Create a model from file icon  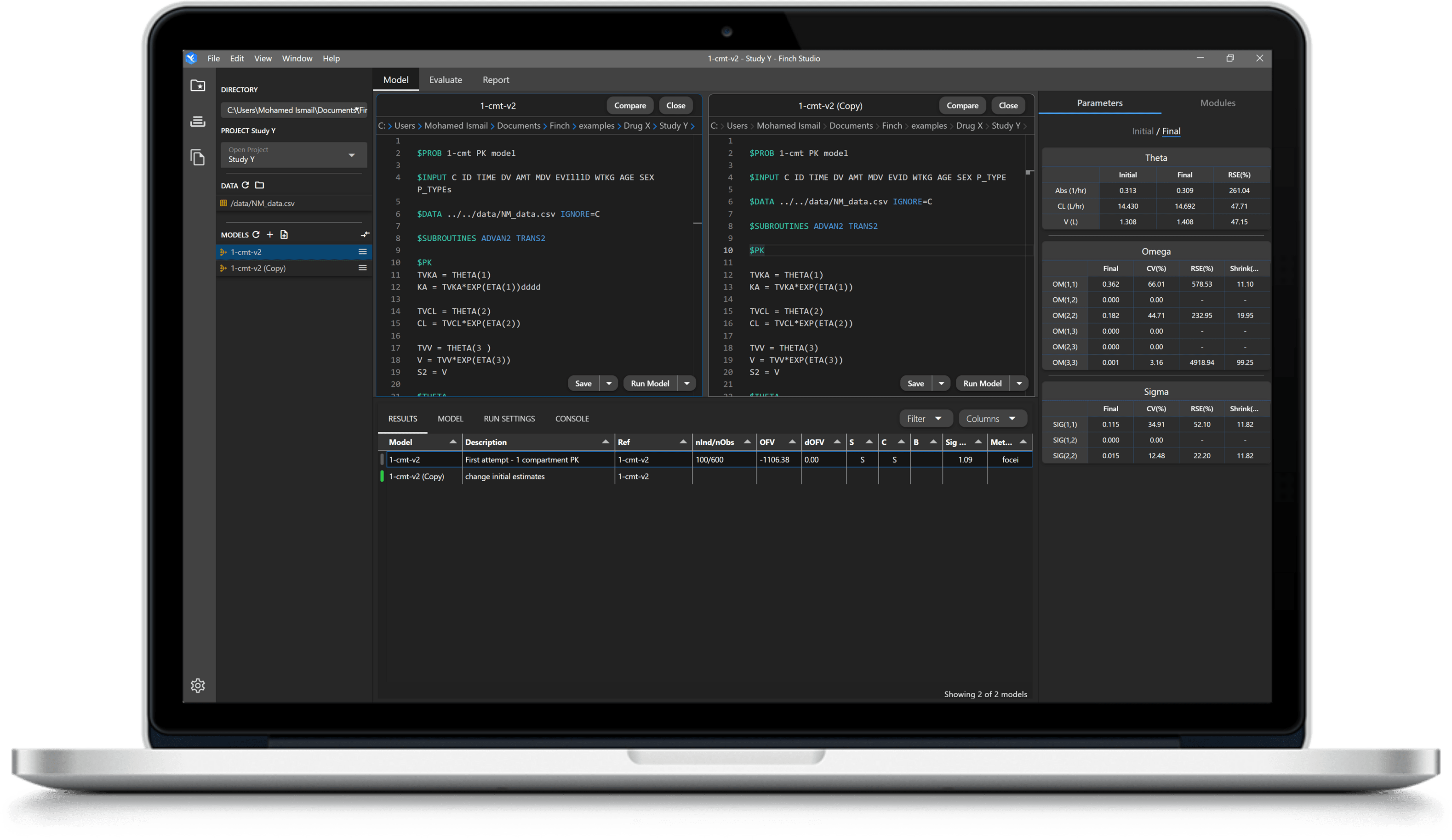pyautogui.click(x=284, y=234)
